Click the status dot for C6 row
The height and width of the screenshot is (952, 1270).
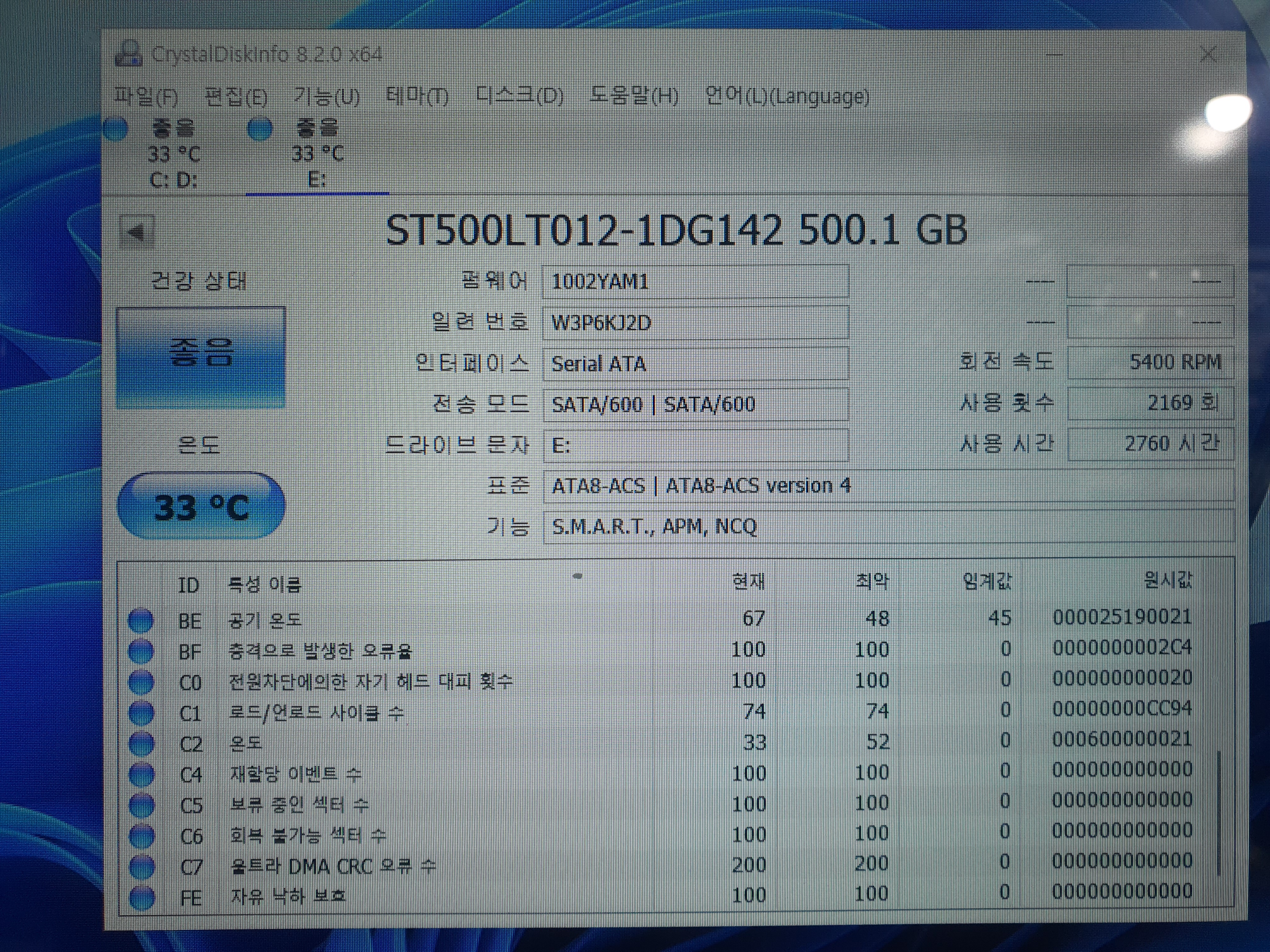pyautogui.click(x=142, y=836)
